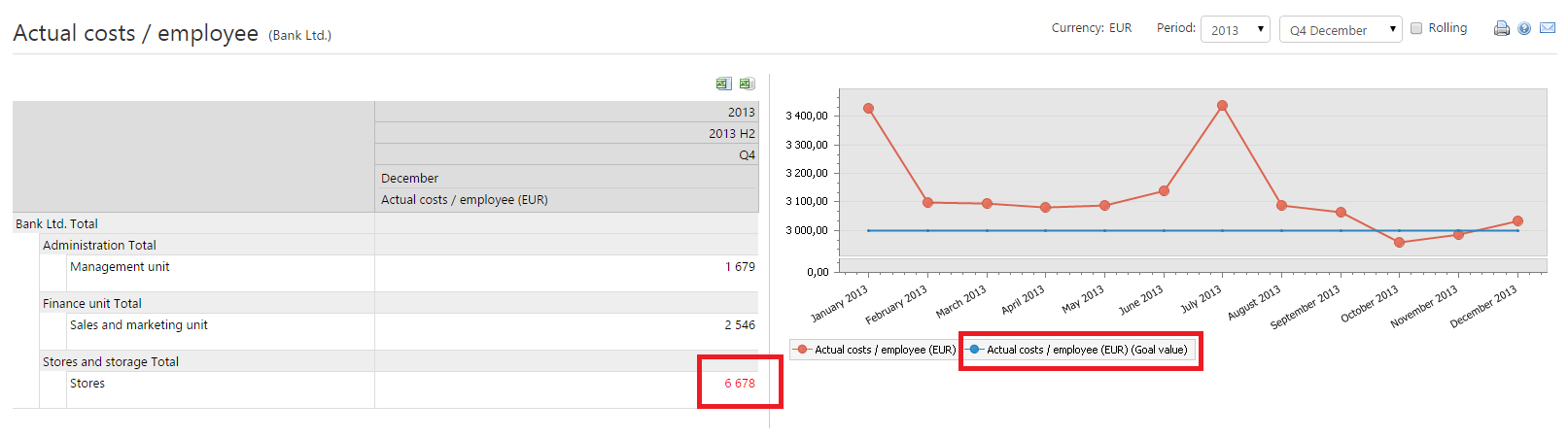
Task: Select the Administration Total row
Action: (x=99, y=246)
